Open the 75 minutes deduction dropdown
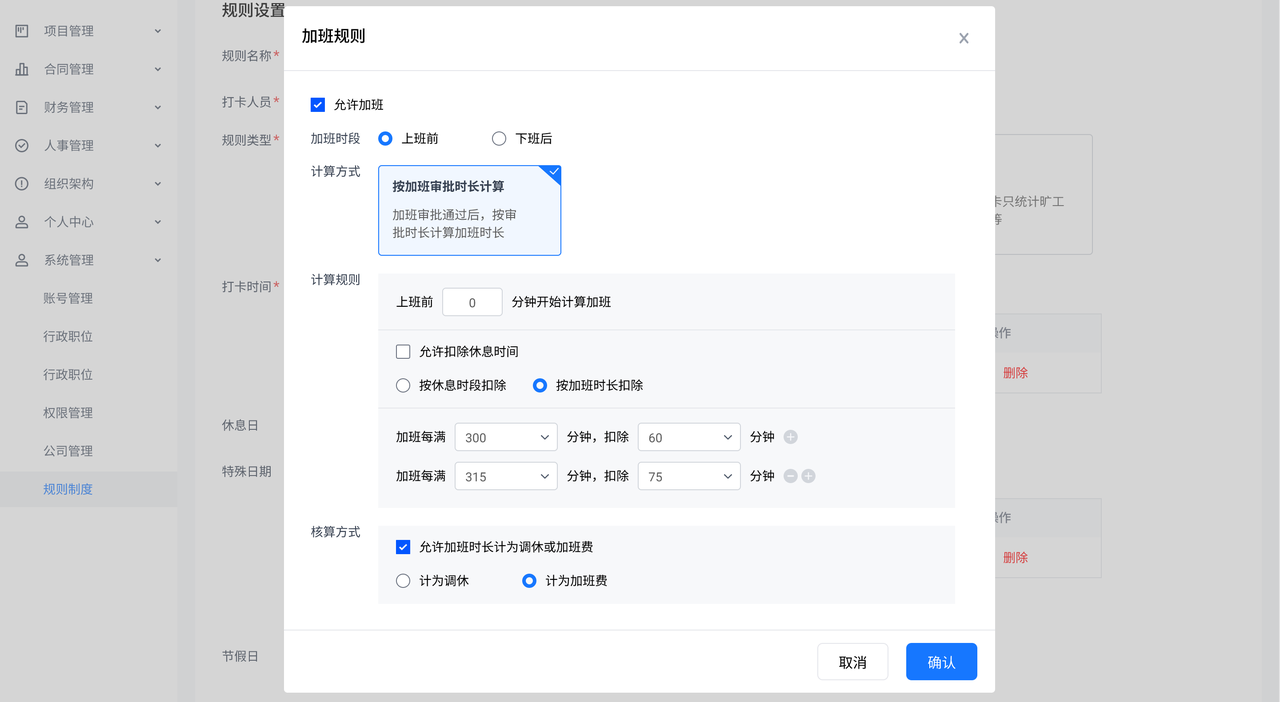 tap(689, 477)
